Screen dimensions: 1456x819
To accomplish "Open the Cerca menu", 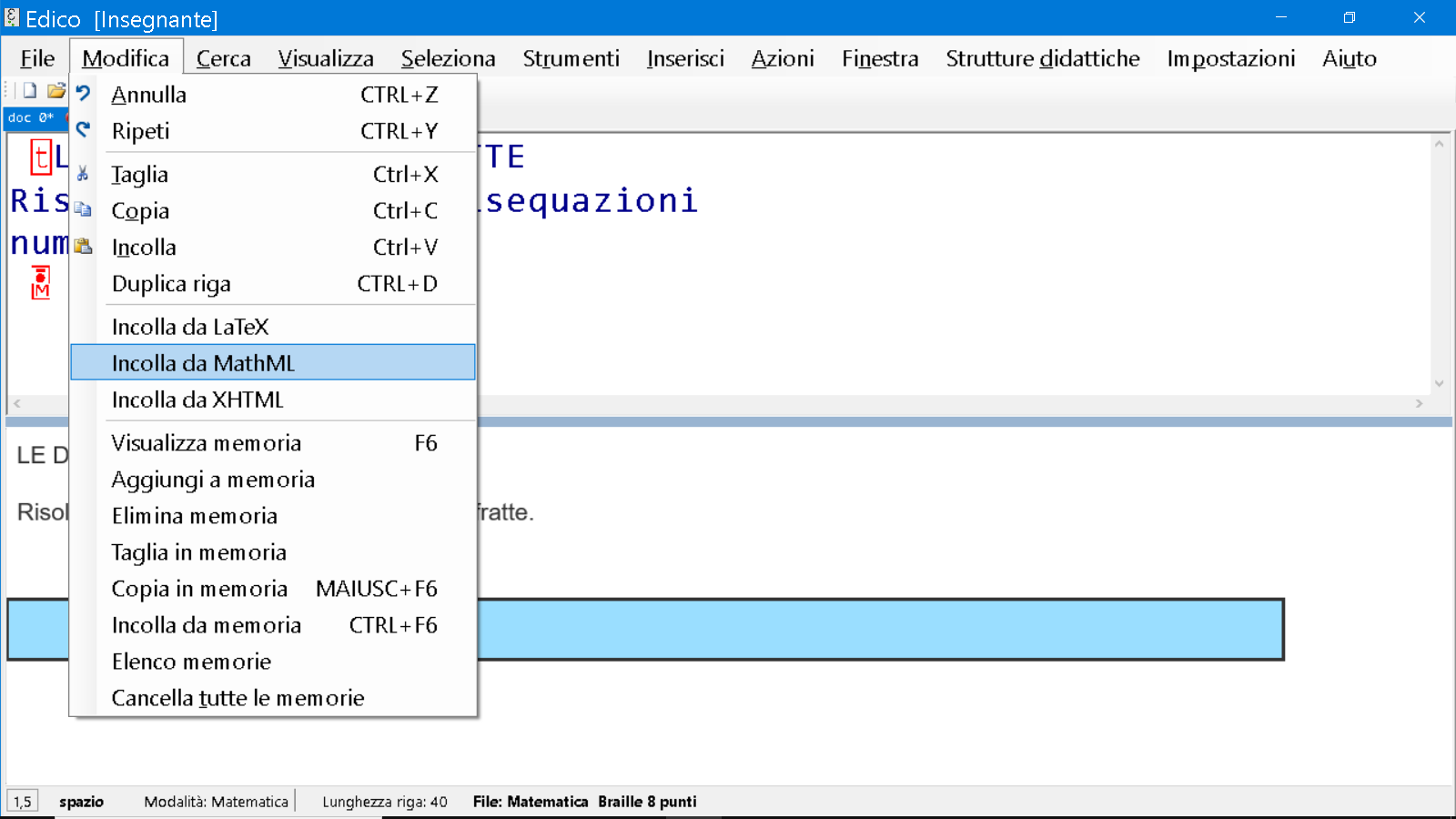I will click(x=223, y=58).
